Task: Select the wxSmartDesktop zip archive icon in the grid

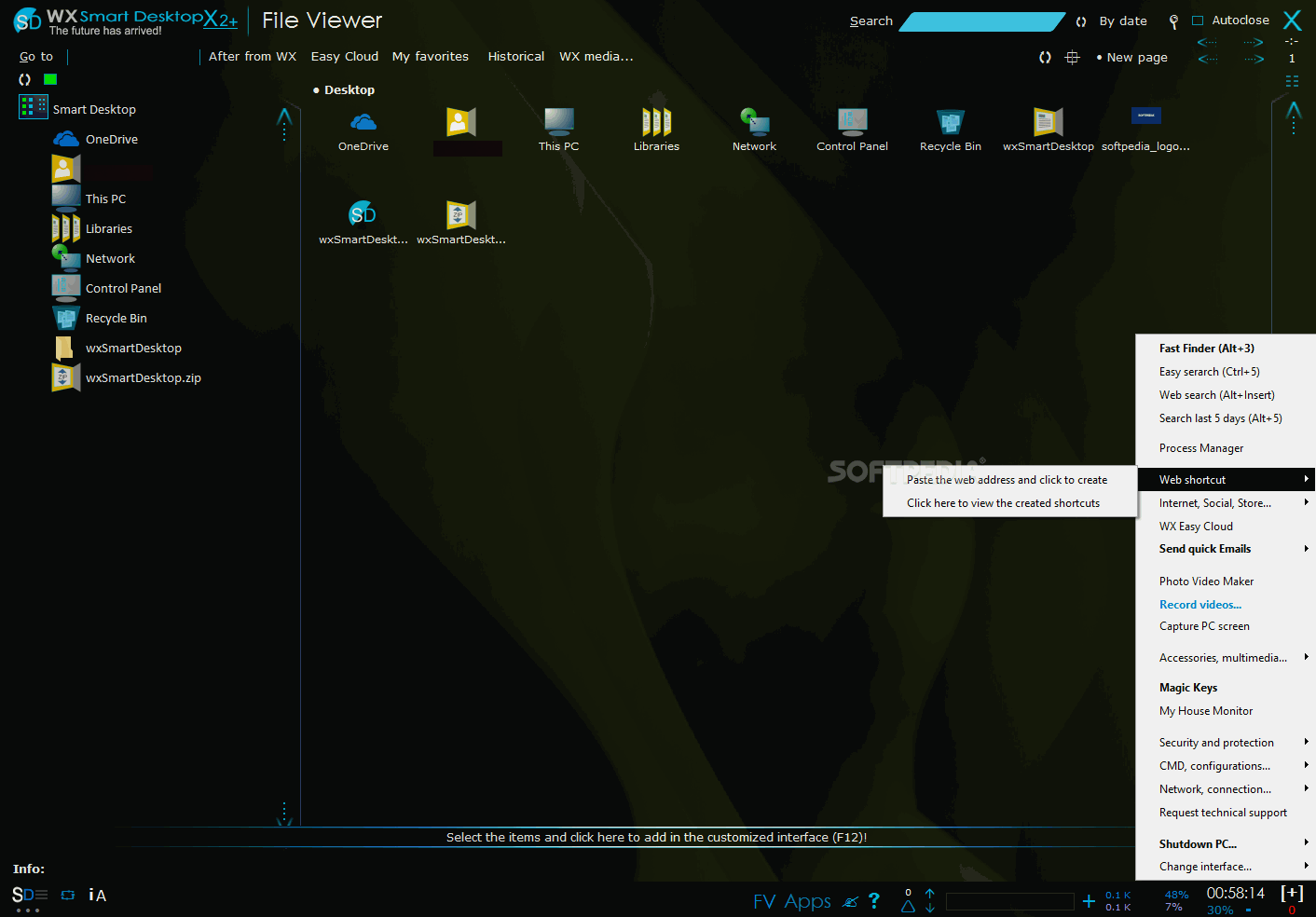Action: pos(460,214)
